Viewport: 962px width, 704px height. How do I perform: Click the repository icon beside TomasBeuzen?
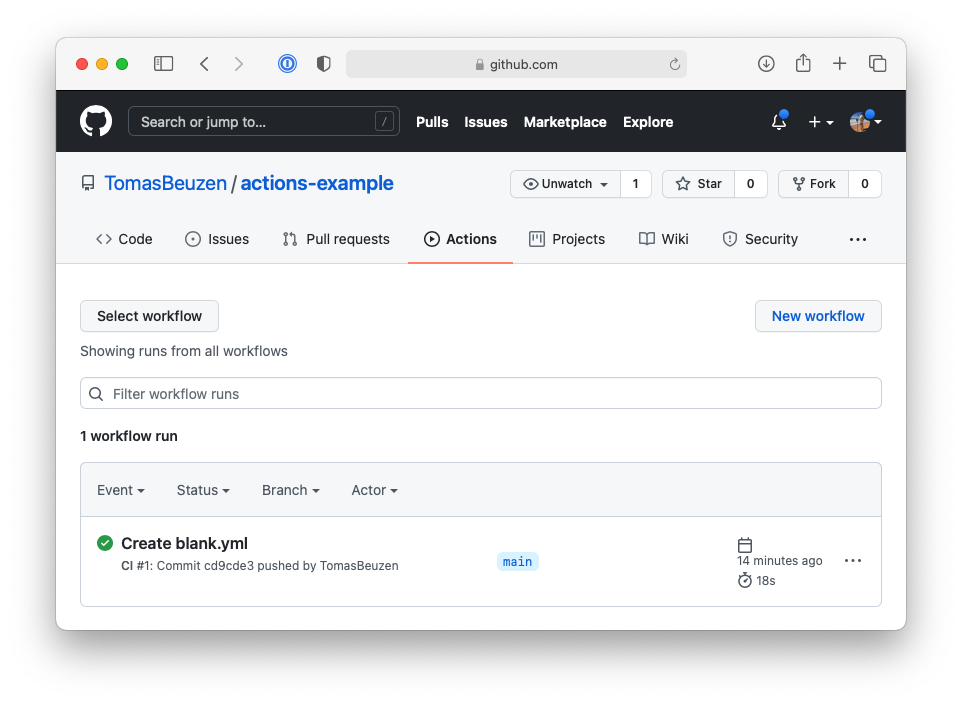[88, 183]
